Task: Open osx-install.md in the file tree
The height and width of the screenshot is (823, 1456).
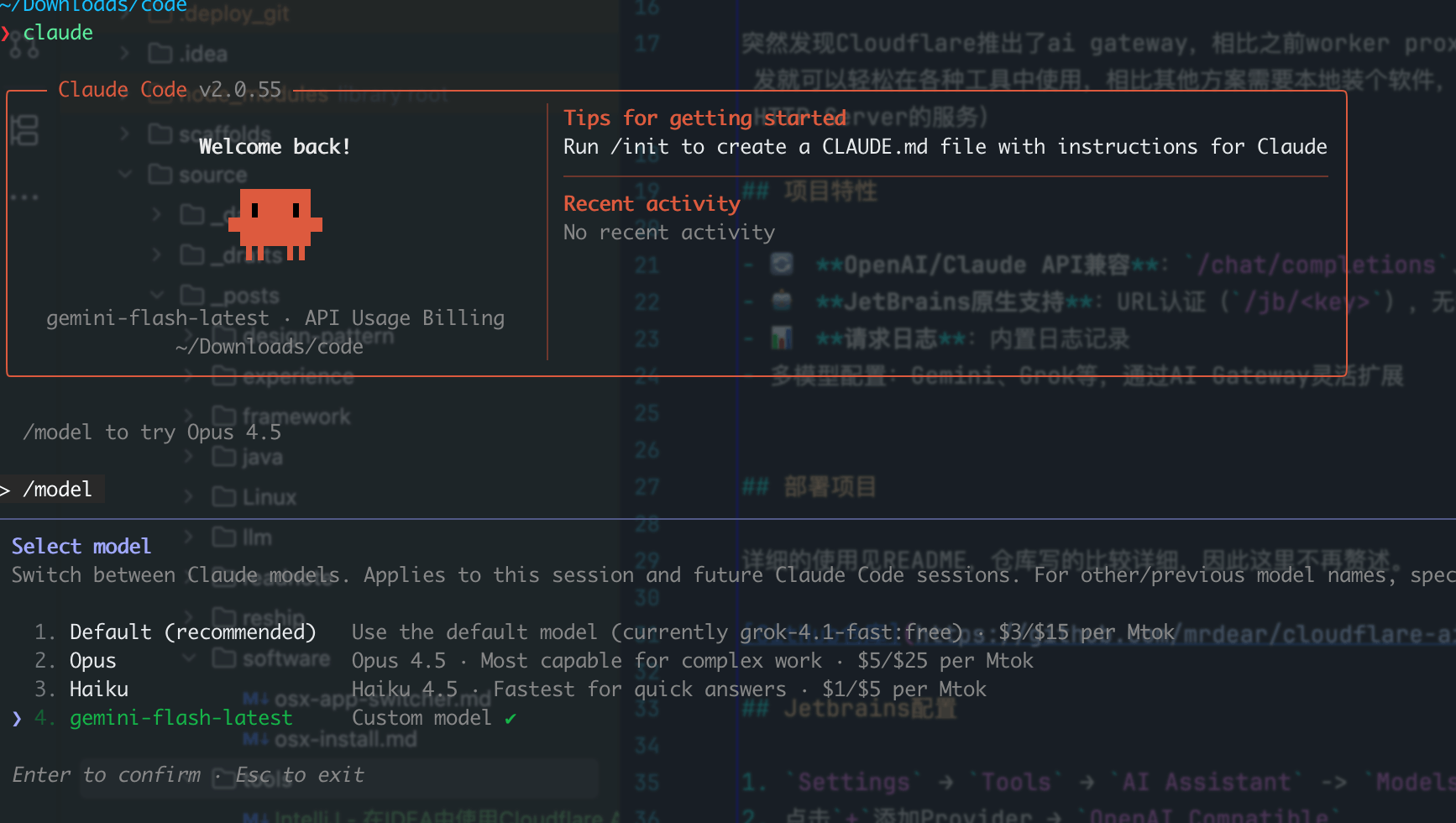Action: coord(344,740)
